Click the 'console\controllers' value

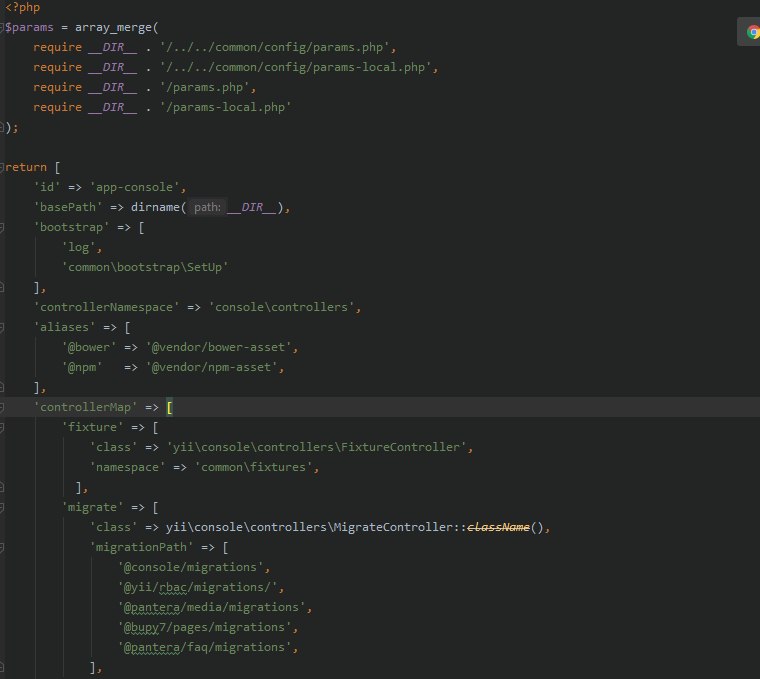tap(282, 307)
